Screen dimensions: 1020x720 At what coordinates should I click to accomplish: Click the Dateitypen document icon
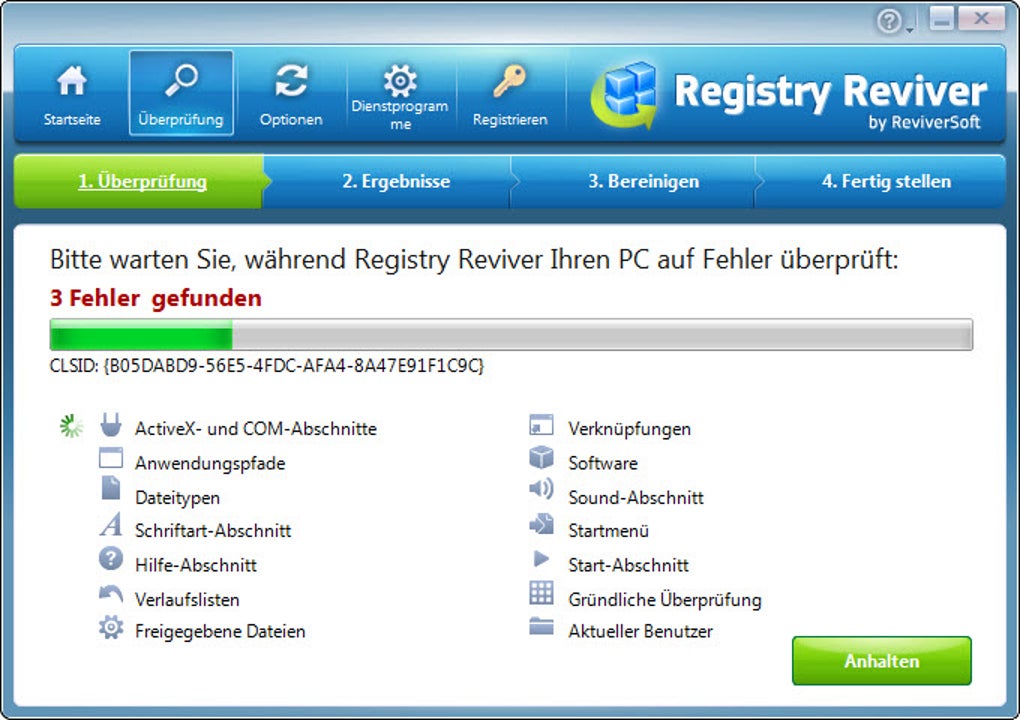coord(111,488)
